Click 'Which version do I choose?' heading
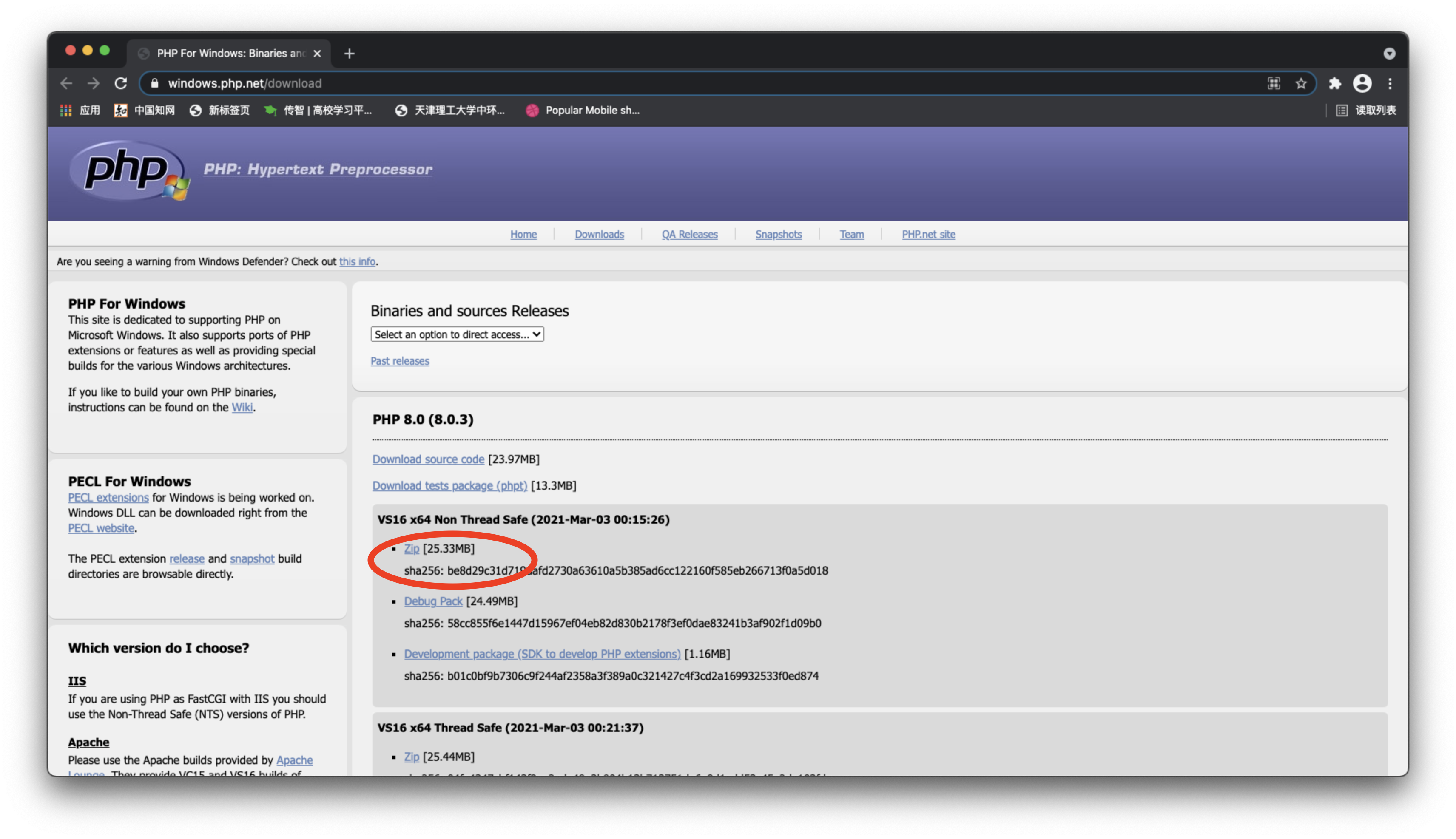This screenshot has height=839, width=1456. 159,648
